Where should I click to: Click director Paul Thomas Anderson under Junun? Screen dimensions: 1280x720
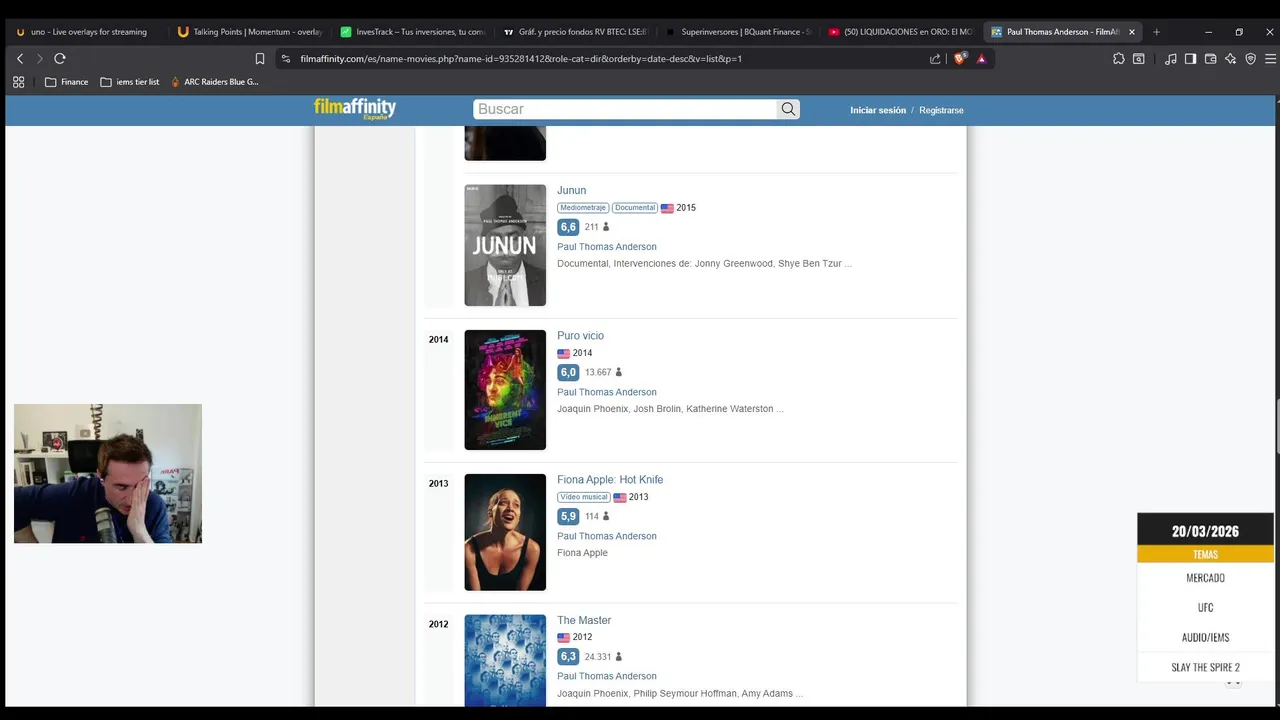point(607,247)
